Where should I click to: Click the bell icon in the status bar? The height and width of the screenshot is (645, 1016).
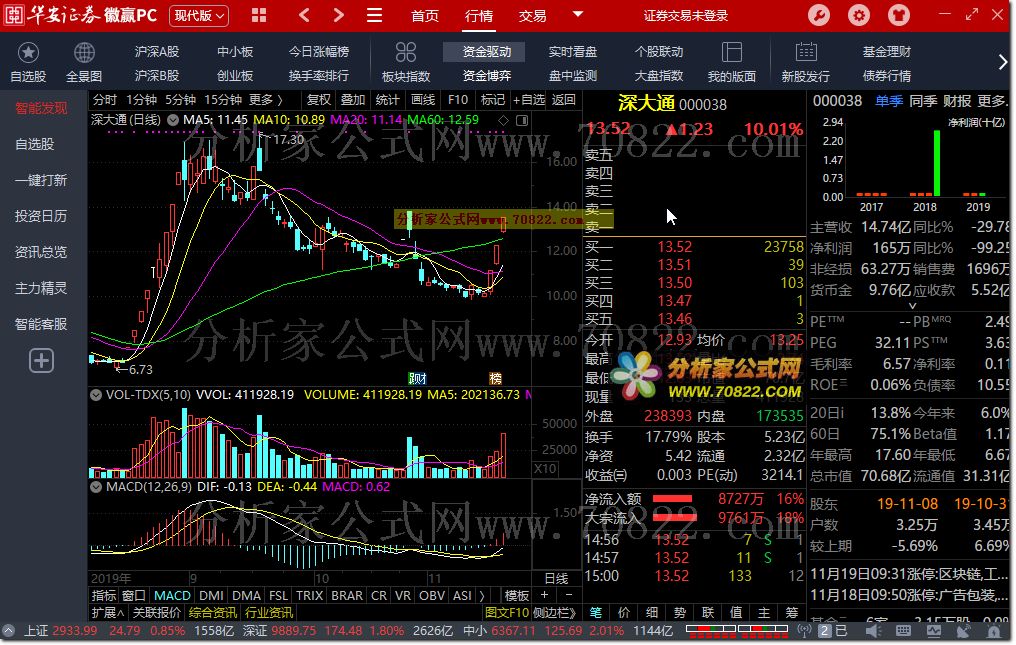(x=993, y=631)
